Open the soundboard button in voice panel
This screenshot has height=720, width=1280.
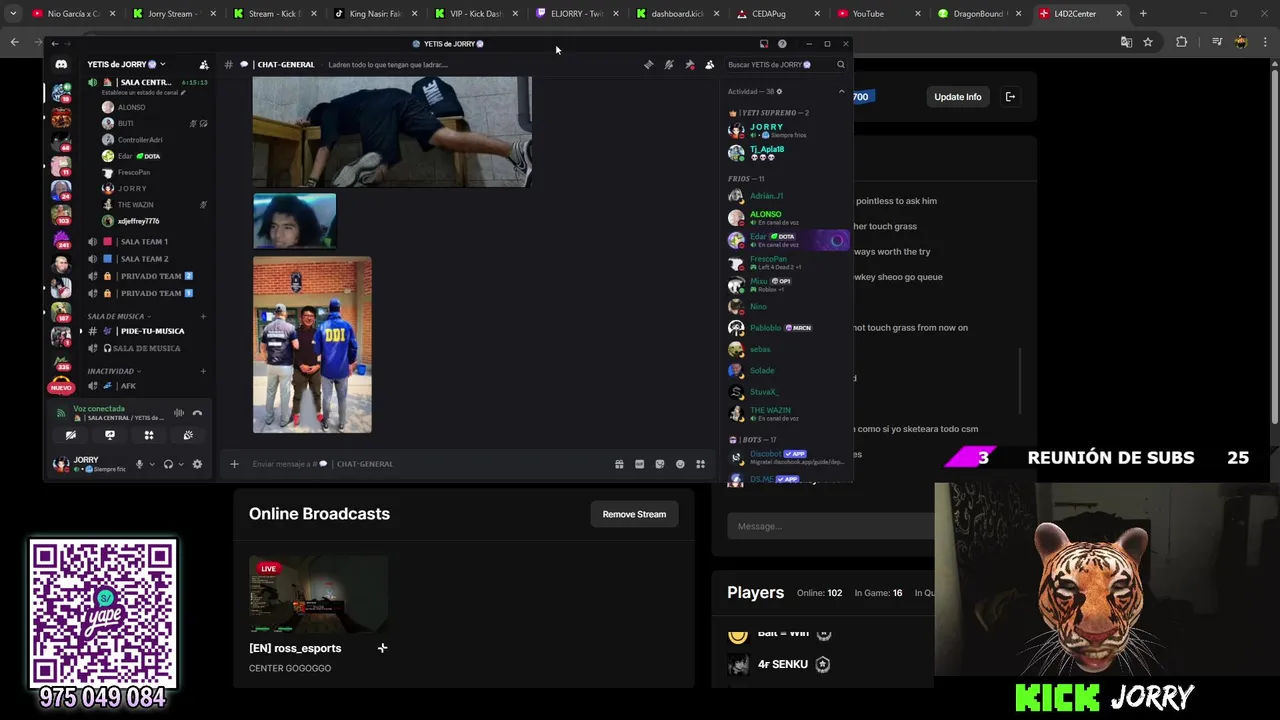(188, 435)
